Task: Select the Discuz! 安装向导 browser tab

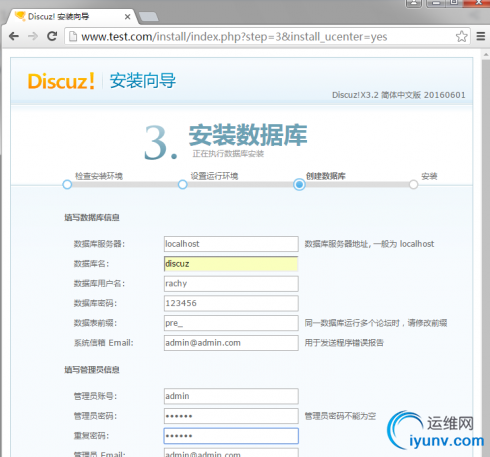Action: click(x=70, y=17)
